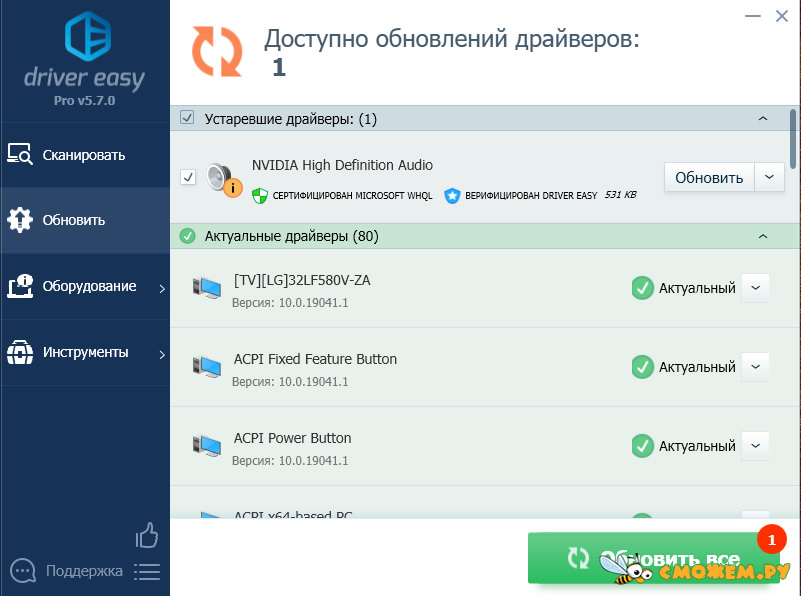Click the device icon for ACPI Power Button
The height and width of the screenshot is (596, 801).
click(207, 446)
